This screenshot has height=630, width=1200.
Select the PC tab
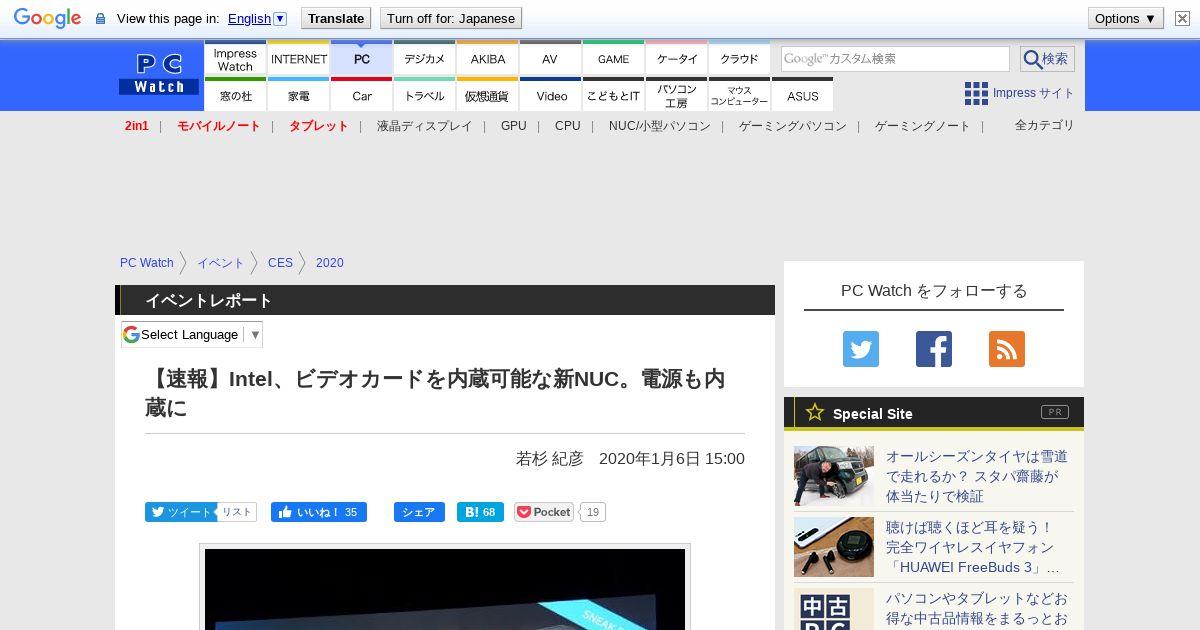click(362, 58)
